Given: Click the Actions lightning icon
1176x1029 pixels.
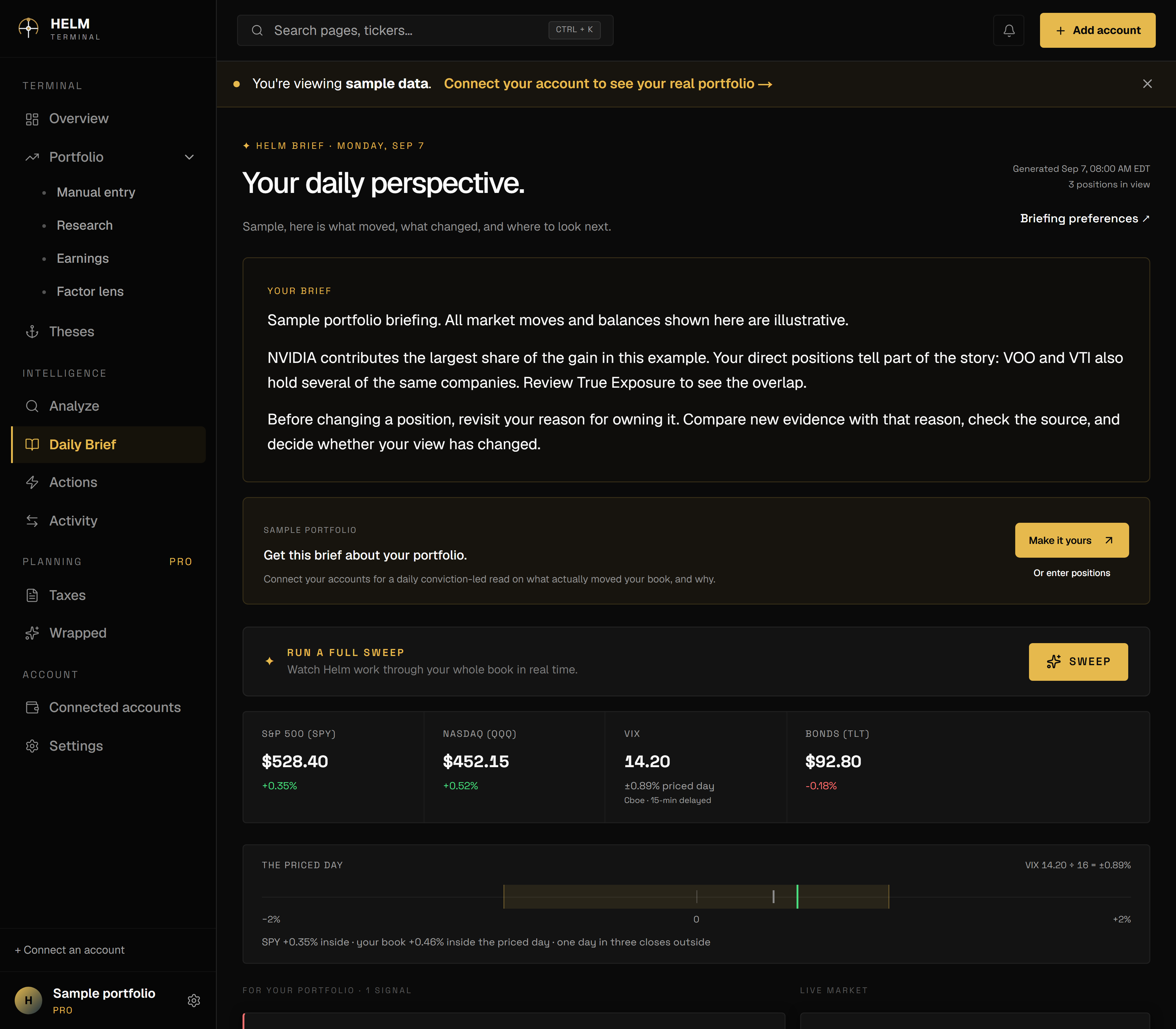Looking at the screenshot, I should point(32,482).
